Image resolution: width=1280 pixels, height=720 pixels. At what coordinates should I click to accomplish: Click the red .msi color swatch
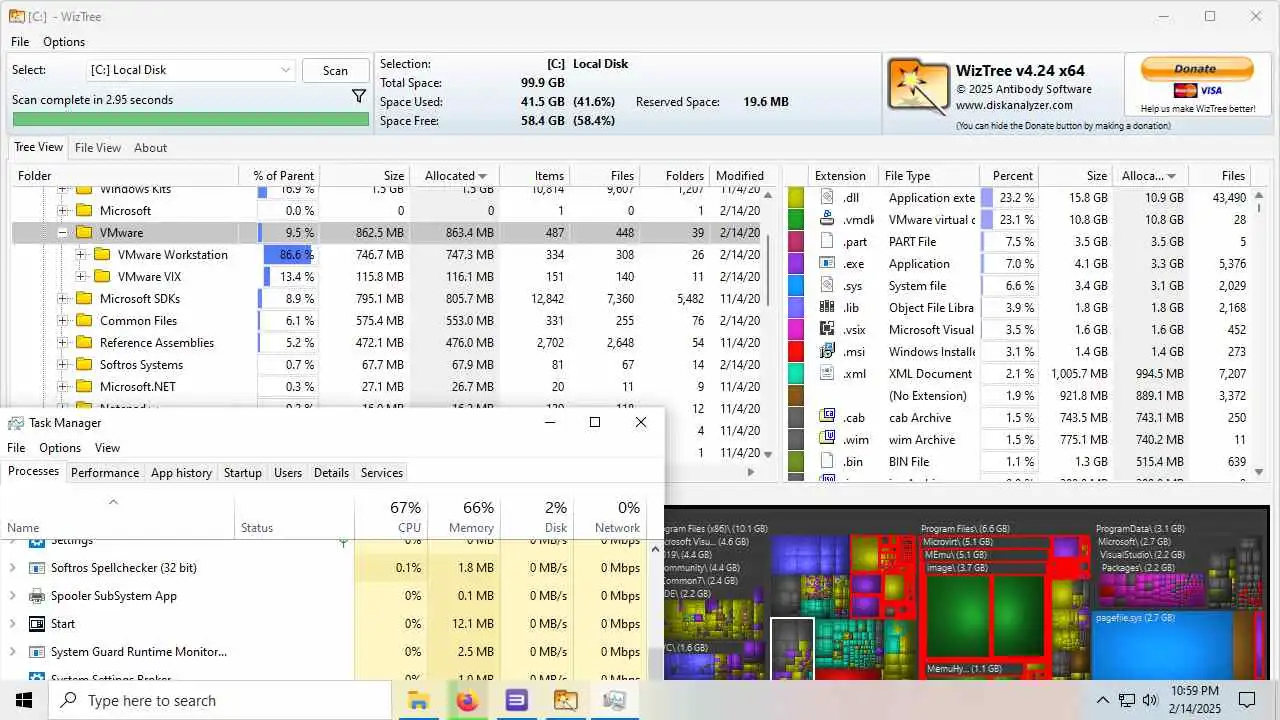coord(796,351)
